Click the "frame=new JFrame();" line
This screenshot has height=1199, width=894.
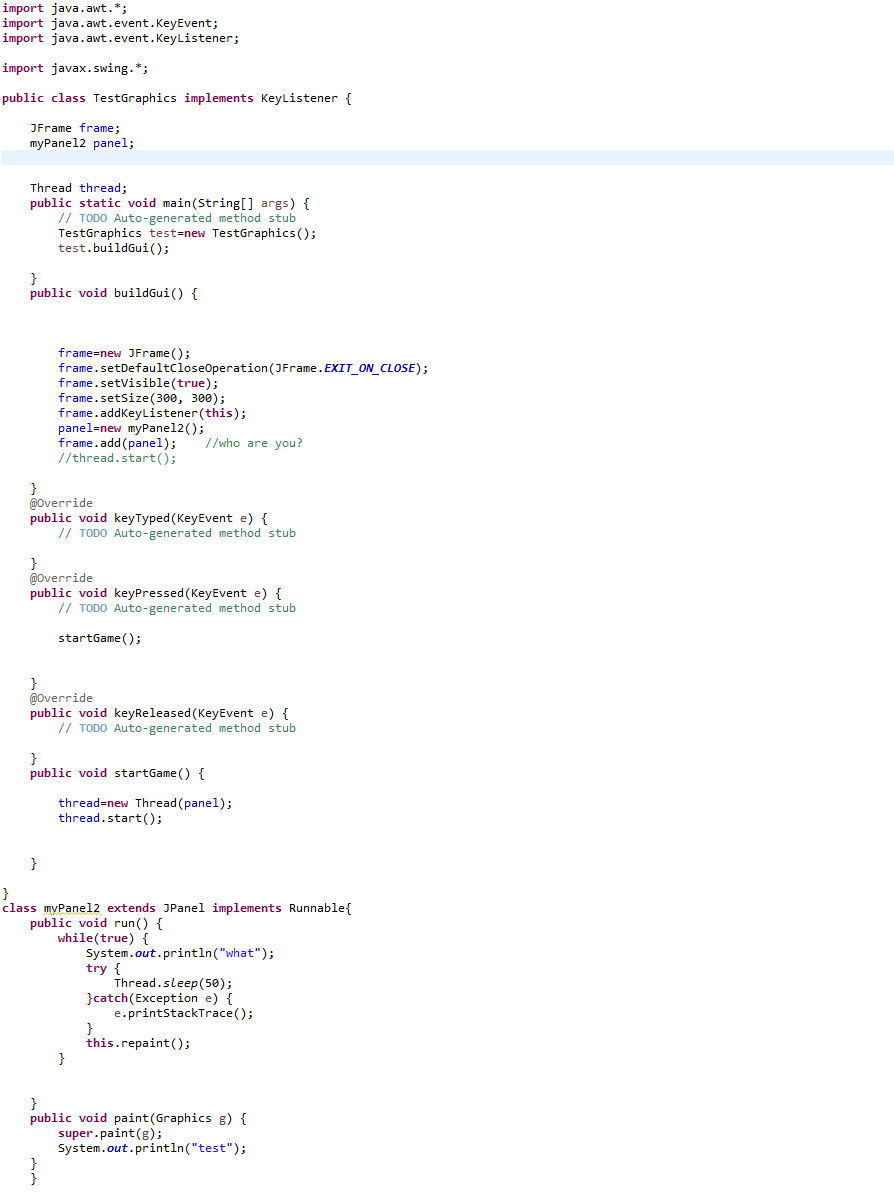pyautogui.click(x=124, y=353)
